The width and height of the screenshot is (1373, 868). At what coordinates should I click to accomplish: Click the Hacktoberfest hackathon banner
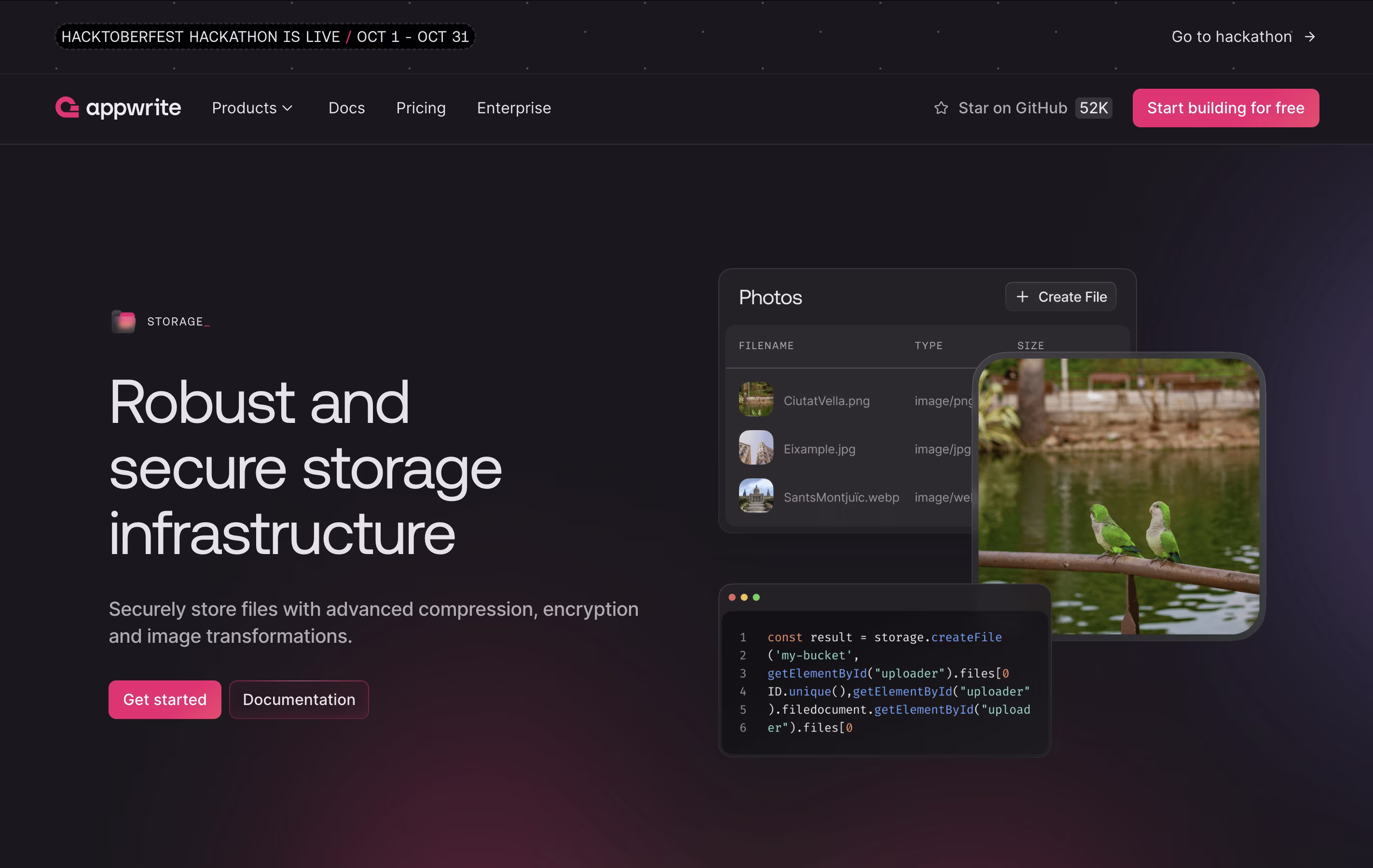265,37
